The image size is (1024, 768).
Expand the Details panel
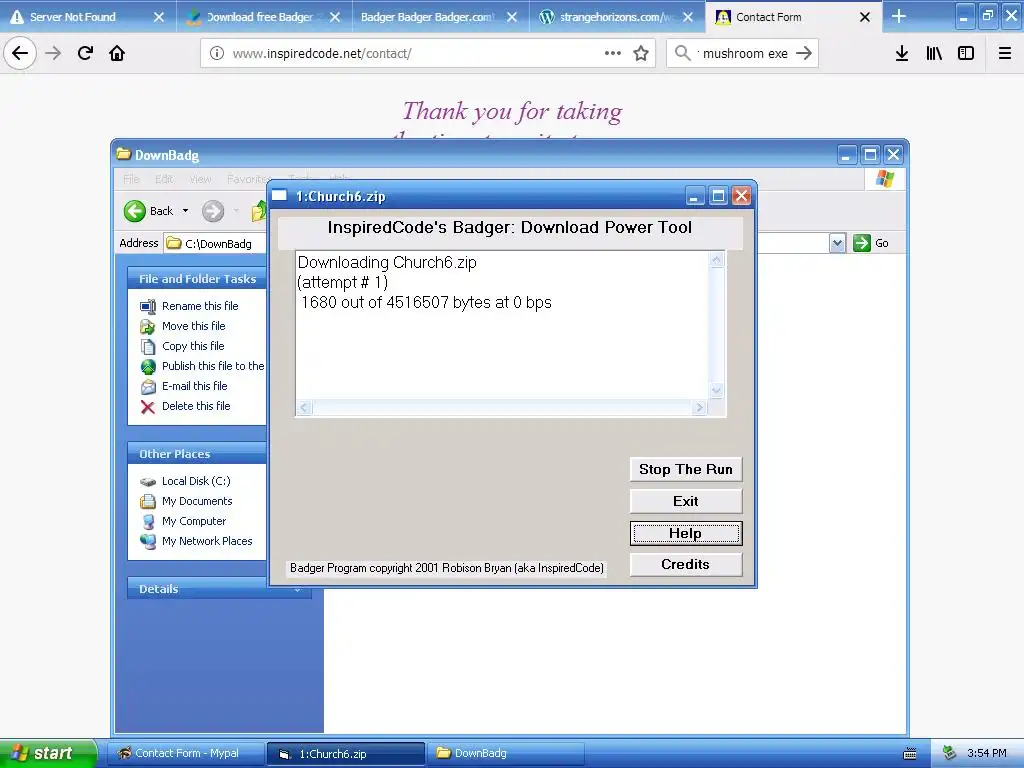coord(219,589)
